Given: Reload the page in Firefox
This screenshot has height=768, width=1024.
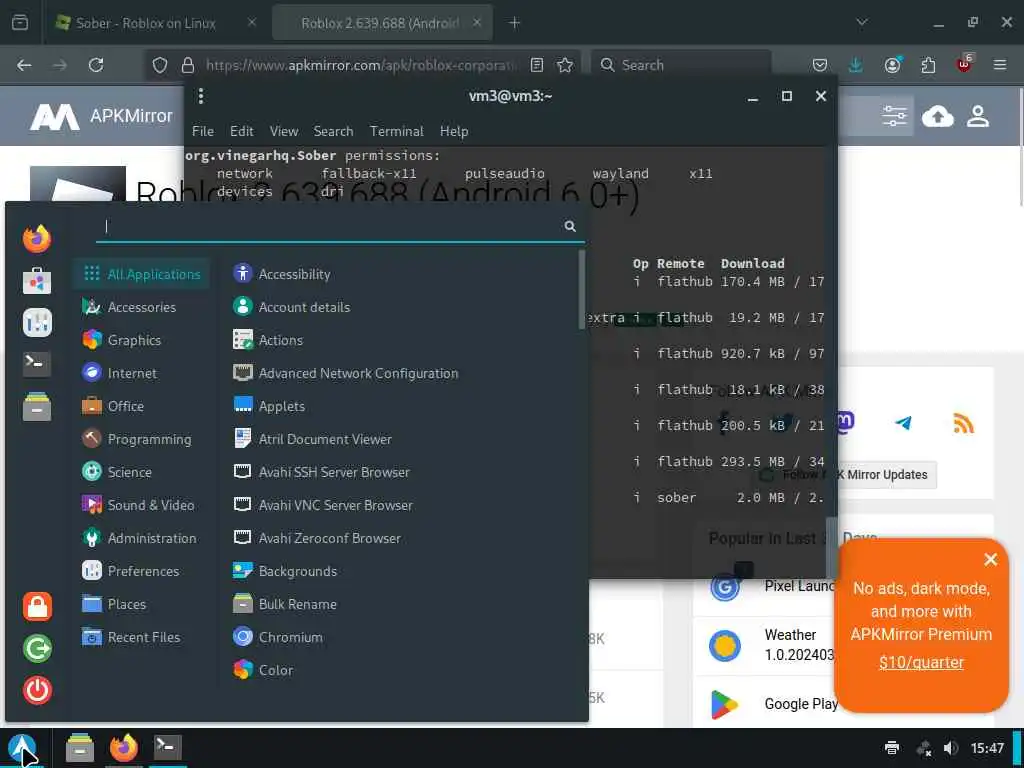Looking at the screenshot, I should (96, 65).
